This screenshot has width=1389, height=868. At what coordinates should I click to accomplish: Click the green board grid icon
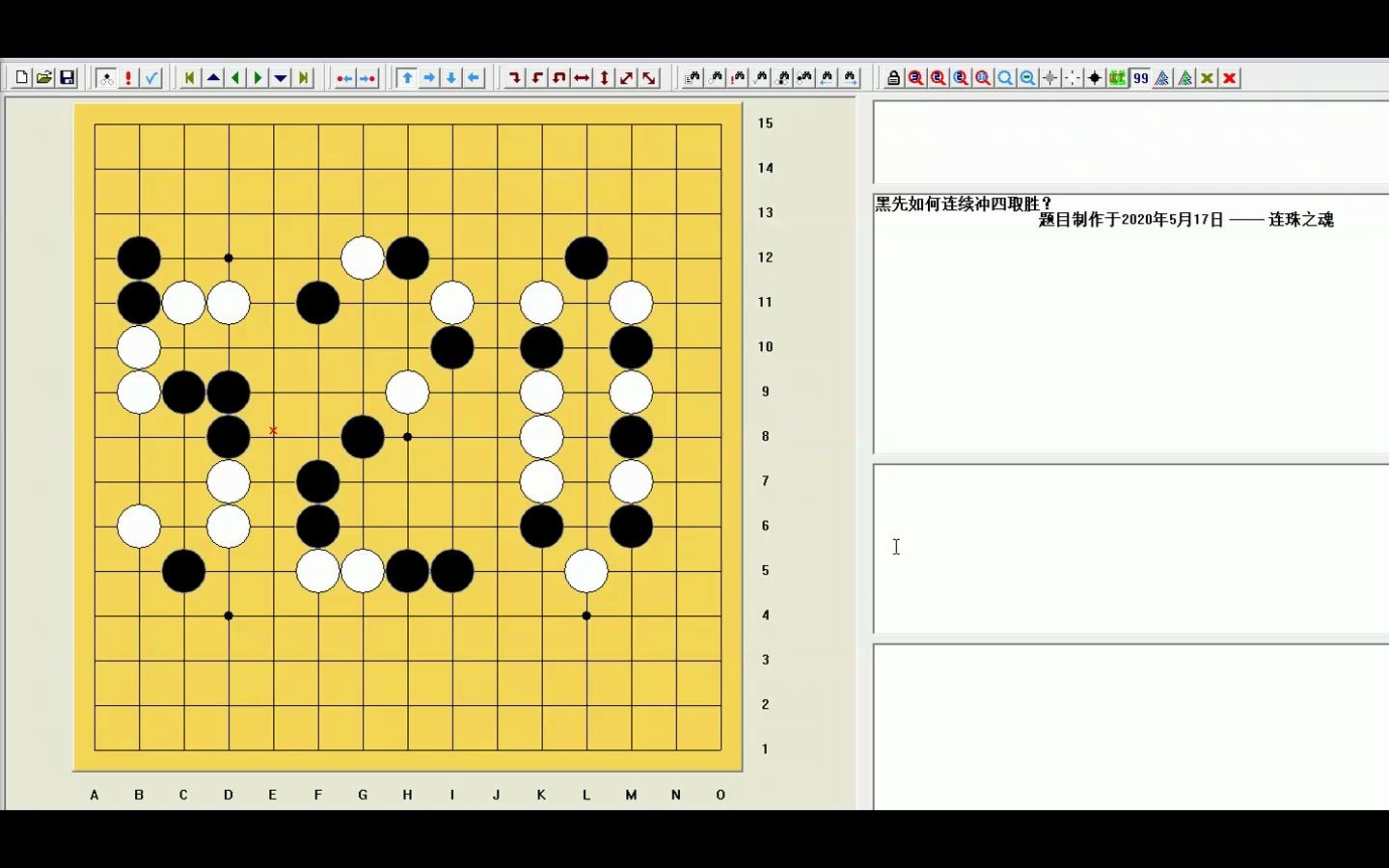(1117, 78)
